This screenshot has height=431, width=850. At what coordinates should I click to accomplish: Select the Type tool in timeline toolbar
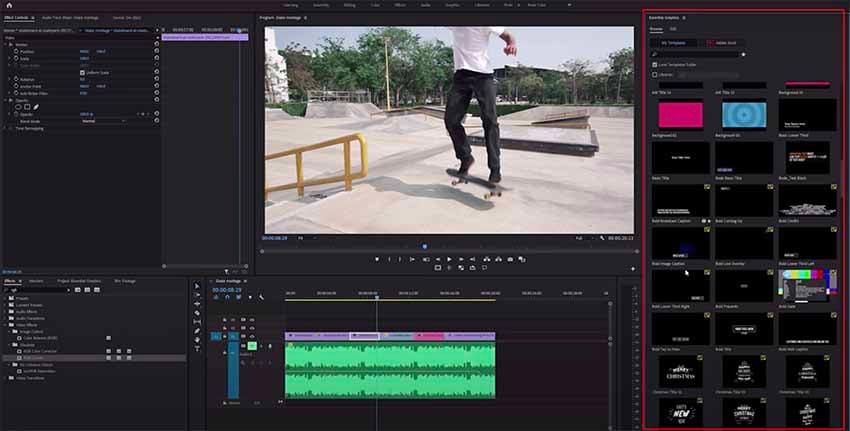pyautogui.click(x=197, y=347)
